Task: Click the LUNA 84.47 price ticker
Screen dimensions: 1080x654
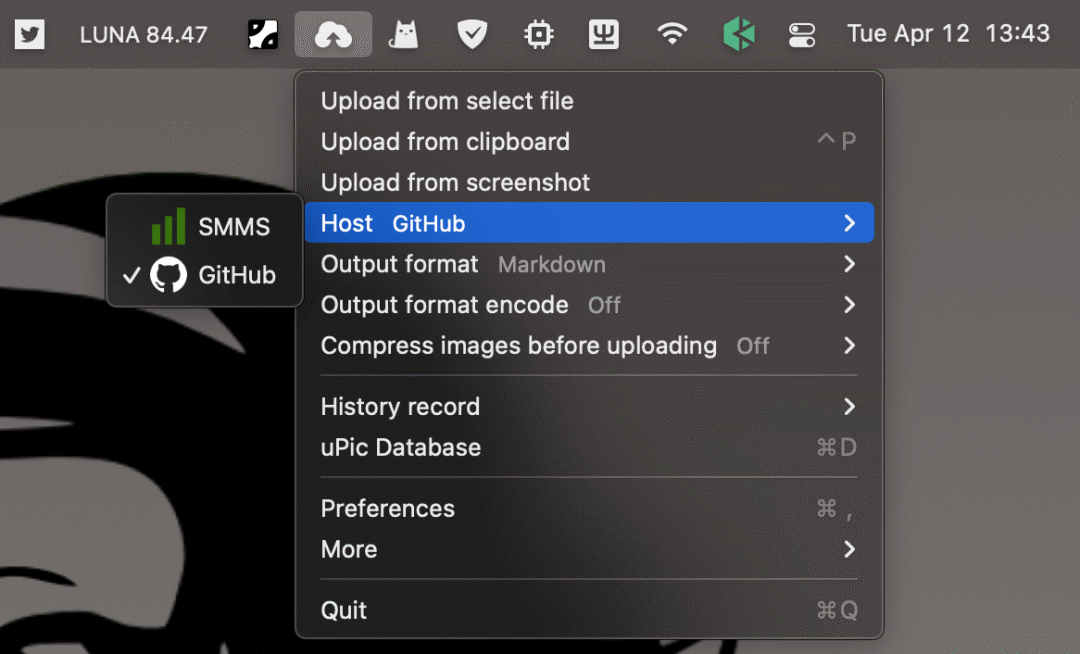Action: pyautogui.click(x=143, y=34)
